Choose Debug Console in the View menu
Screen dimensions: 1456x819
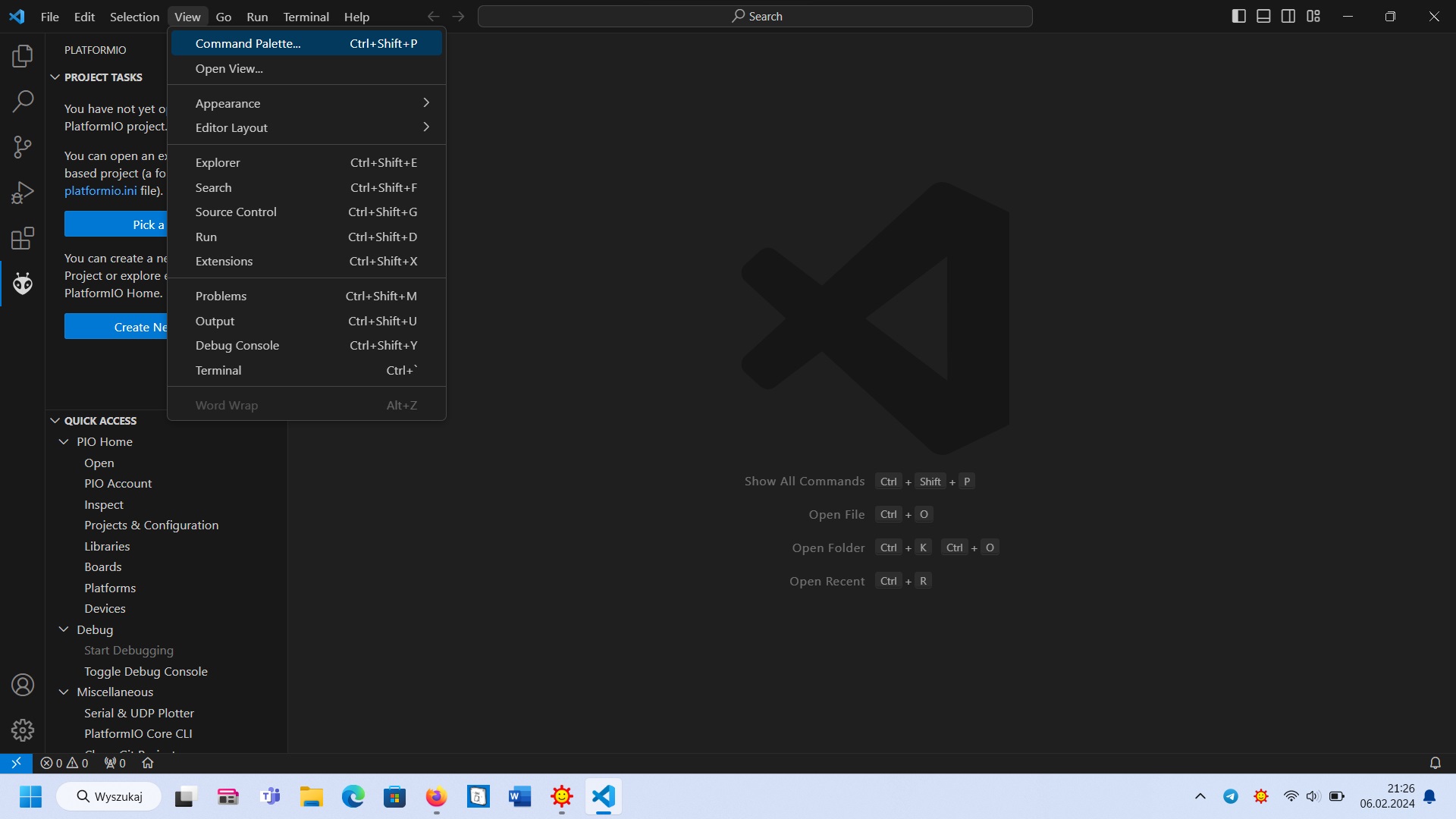click(x=306, y=345)
